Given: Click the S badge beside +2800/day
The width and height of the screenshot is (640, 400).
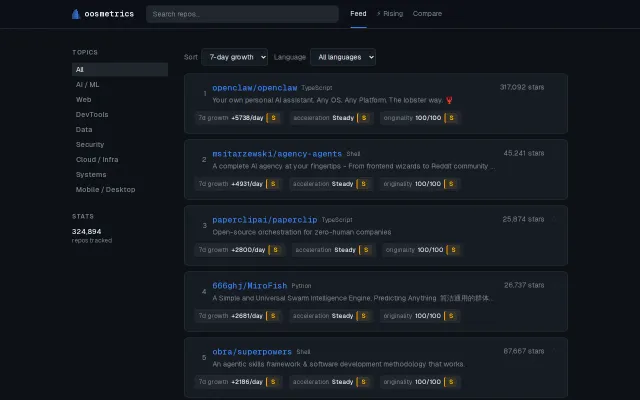Looking at the screenshot, I should click(x=275, y=250).
